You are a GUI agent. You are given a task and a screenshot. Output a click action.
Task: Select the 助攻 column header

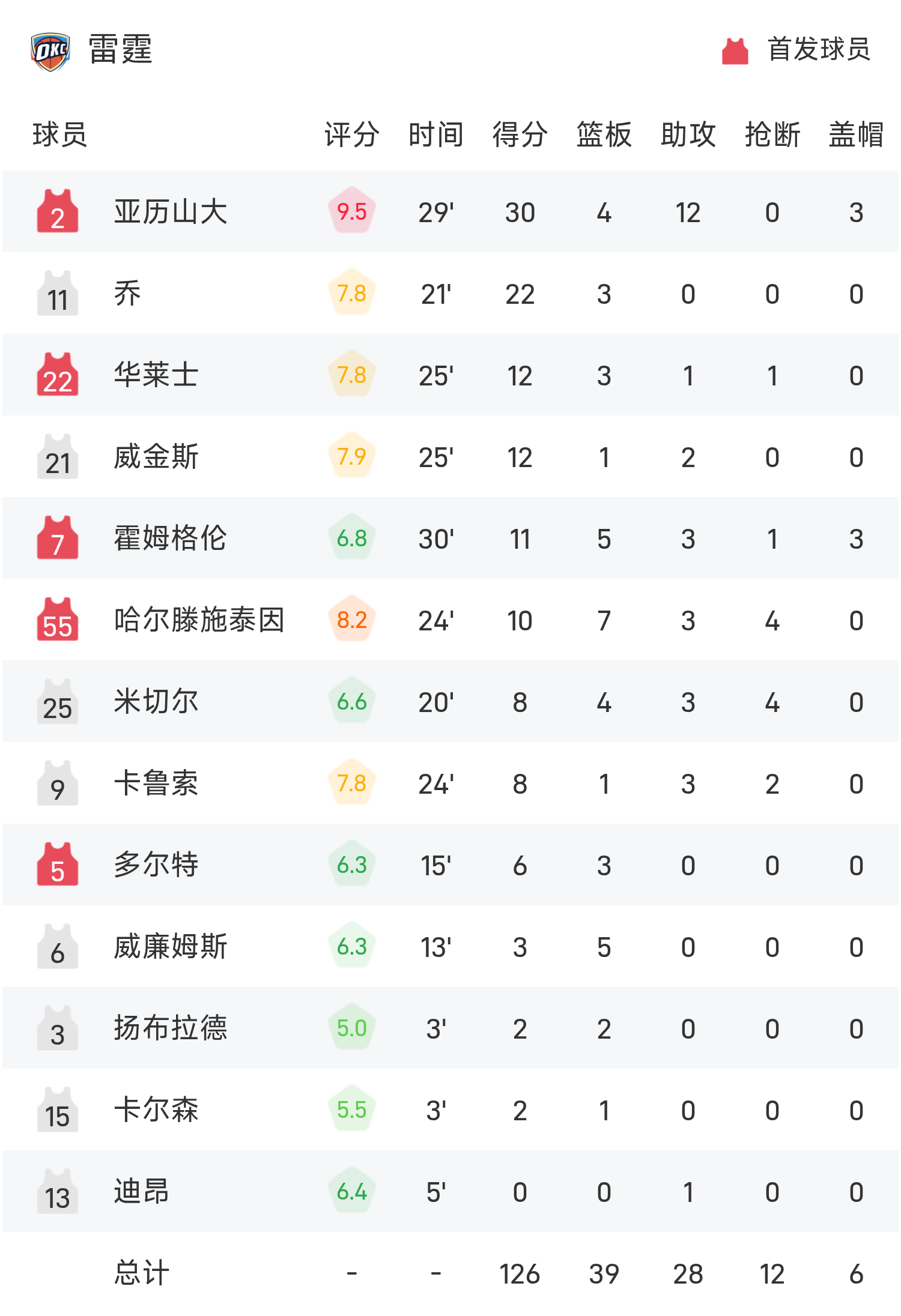[x=688, y=134]
